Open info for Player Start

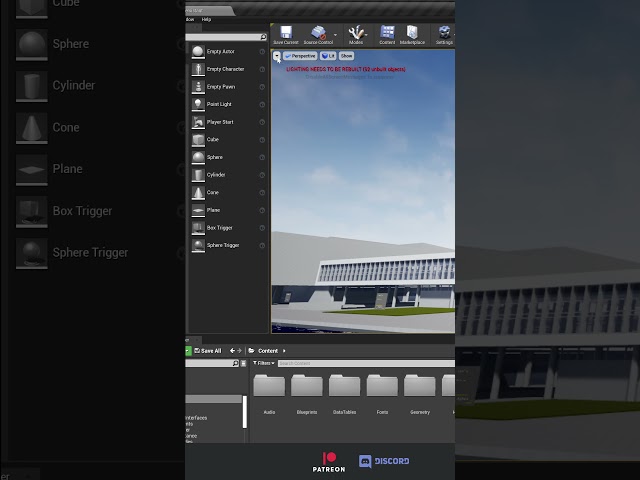tap(262, 122)
